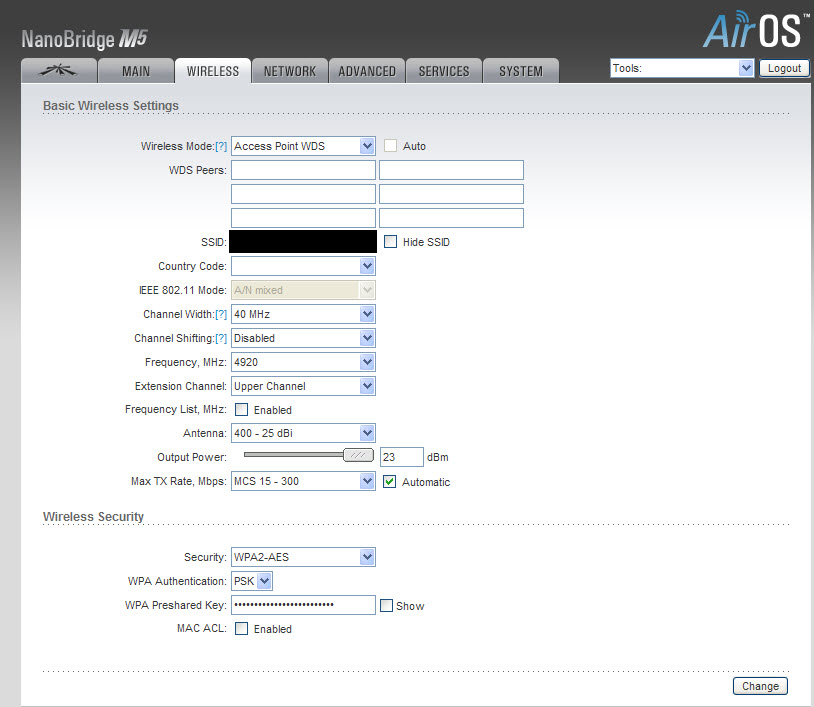This screenshot has width=814, height=707.
Task: Click the Output Power slider handle
Action: [357, 455]
